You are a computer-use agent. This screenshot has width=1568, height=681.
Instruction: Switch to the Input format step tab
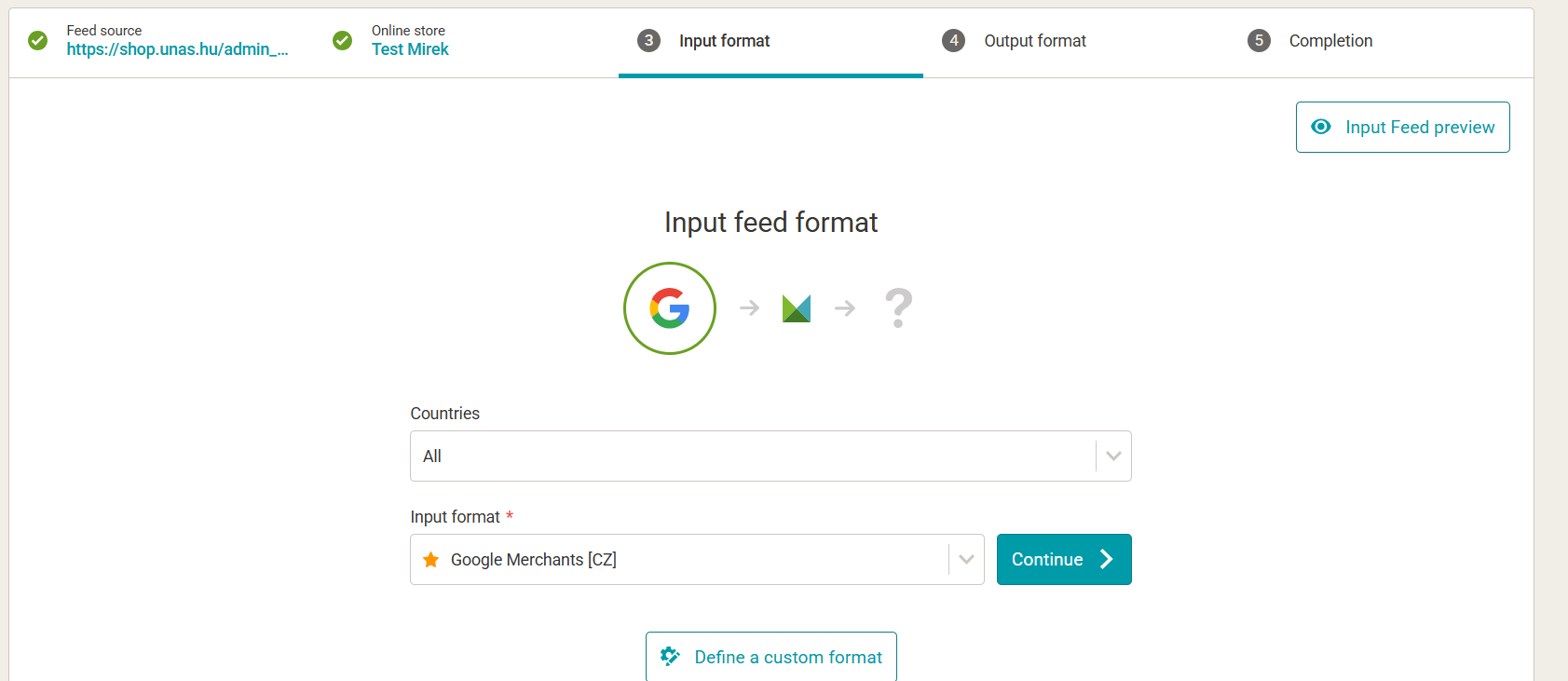[x=724, y=41]
